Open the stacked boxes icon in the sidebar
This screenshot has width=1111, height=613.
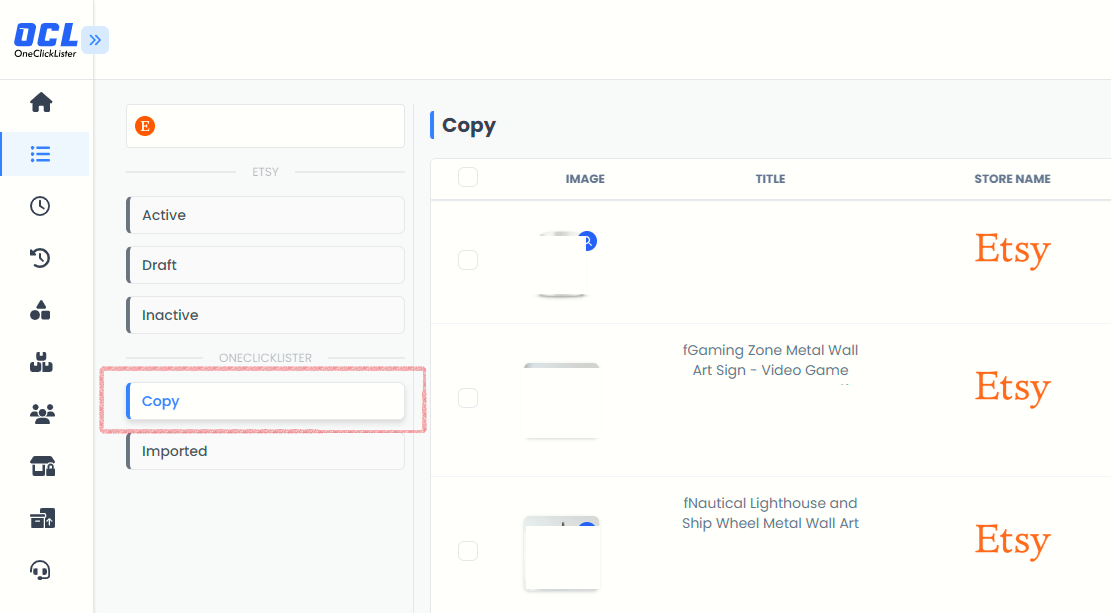[x=41, y=362]
